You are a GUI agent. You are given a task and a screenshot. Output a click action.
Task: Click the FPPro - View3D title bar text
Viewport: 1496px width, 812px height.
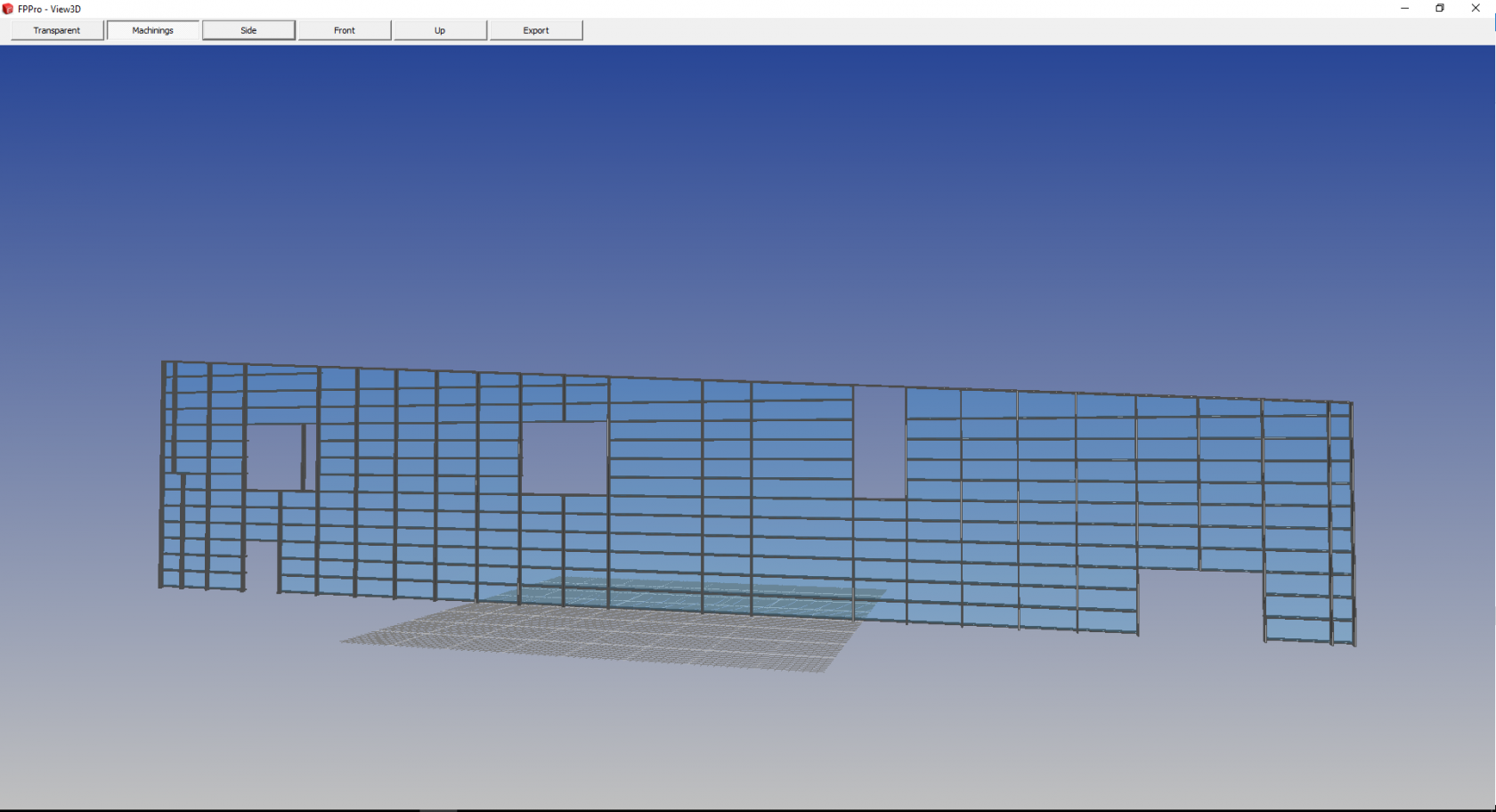(49, 9)
